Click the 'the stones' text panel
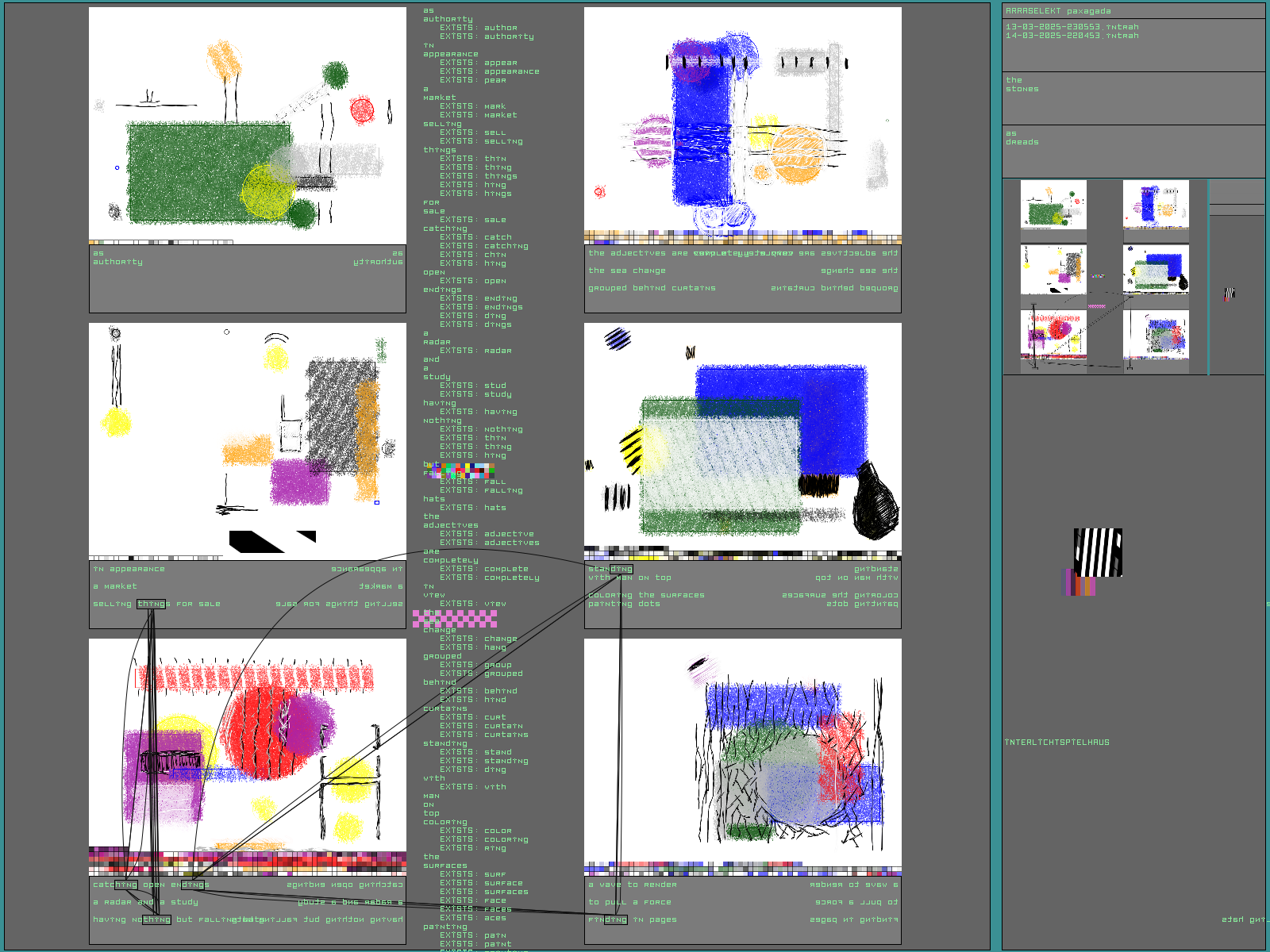 click(1133, 98)
